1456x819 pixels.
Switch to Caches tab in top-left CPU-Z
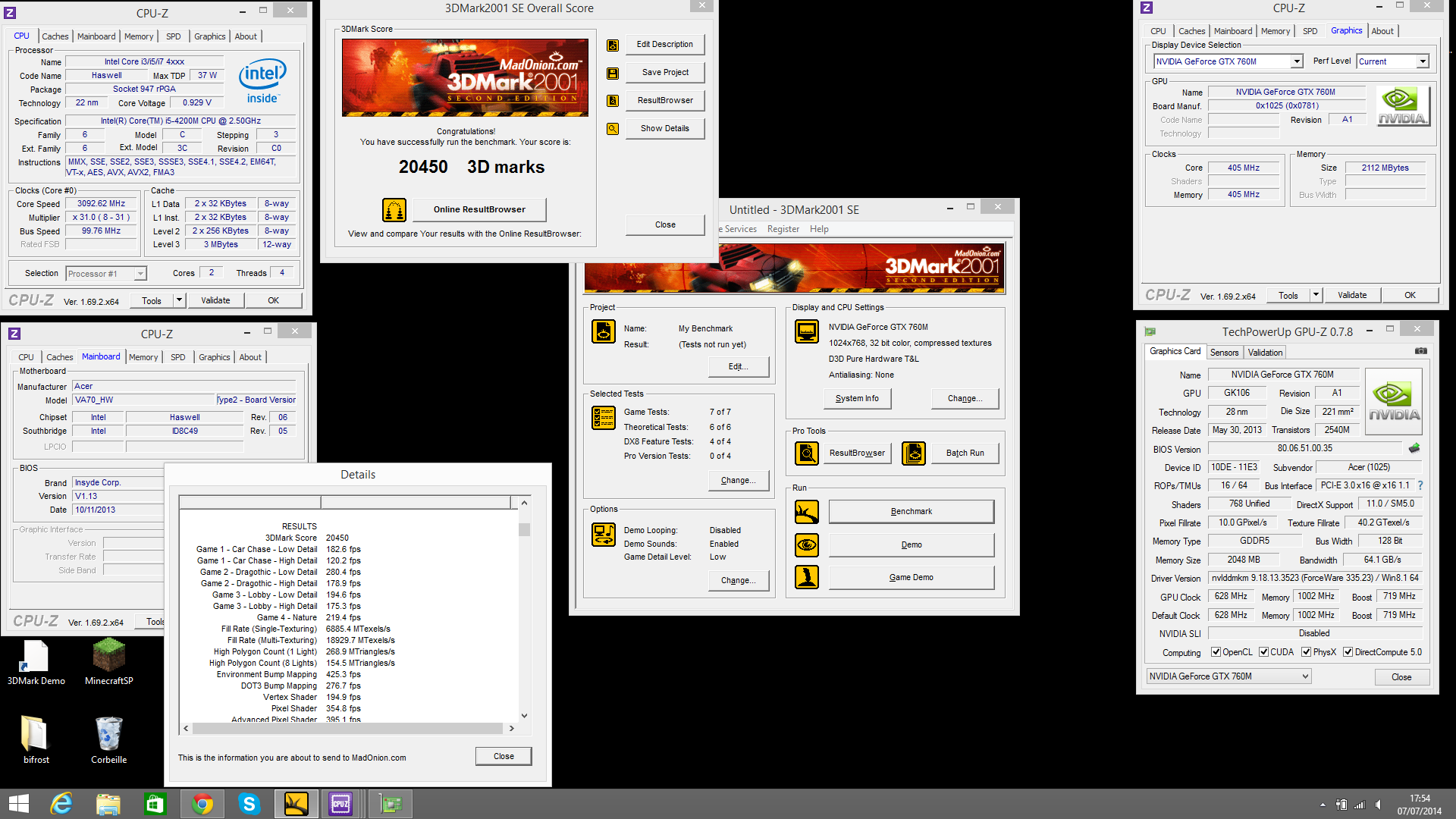click(55, 36)
